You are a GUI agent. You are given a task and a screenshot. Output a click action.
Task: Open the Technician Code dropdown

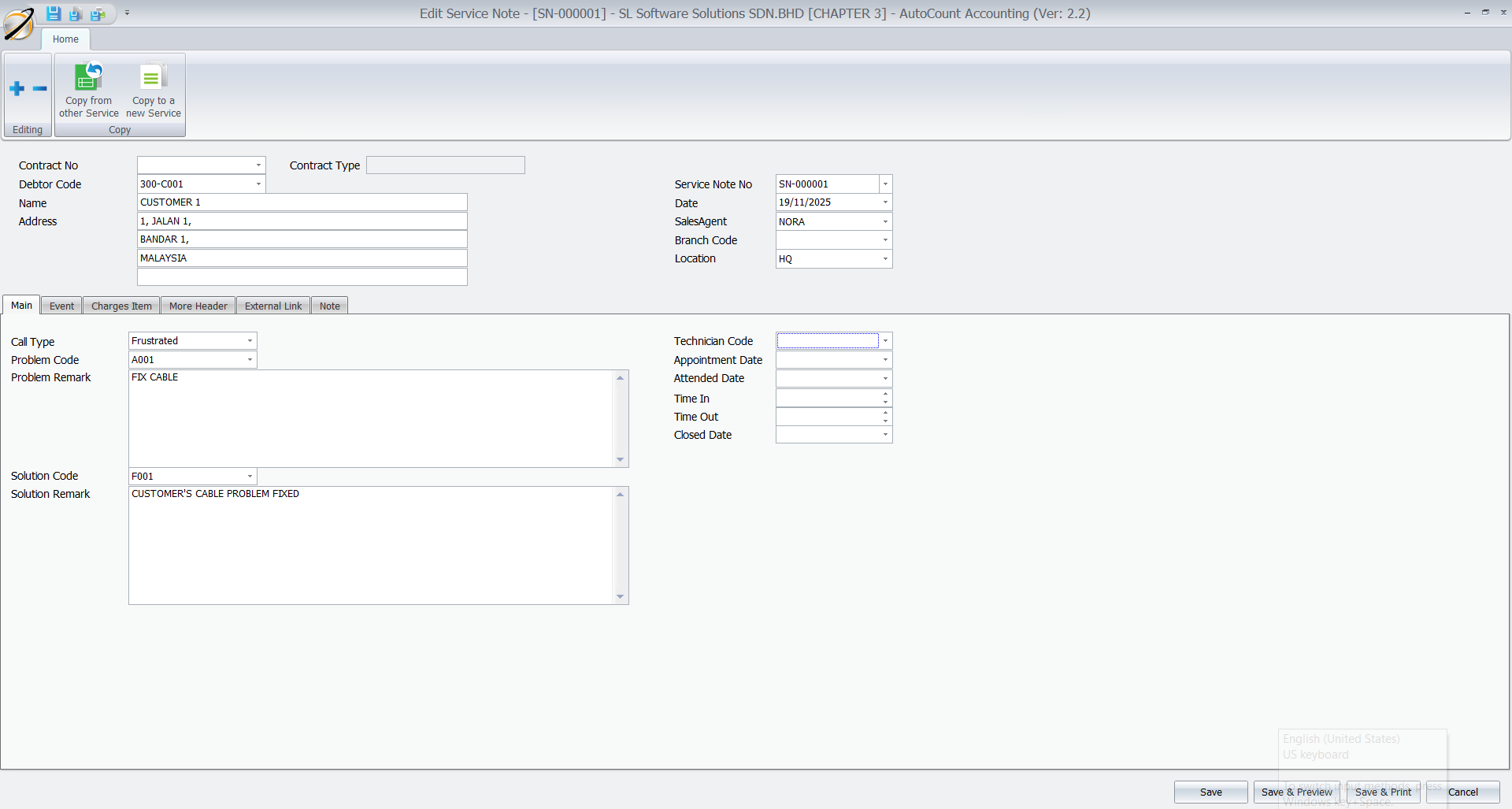click(x=885, y=340)
